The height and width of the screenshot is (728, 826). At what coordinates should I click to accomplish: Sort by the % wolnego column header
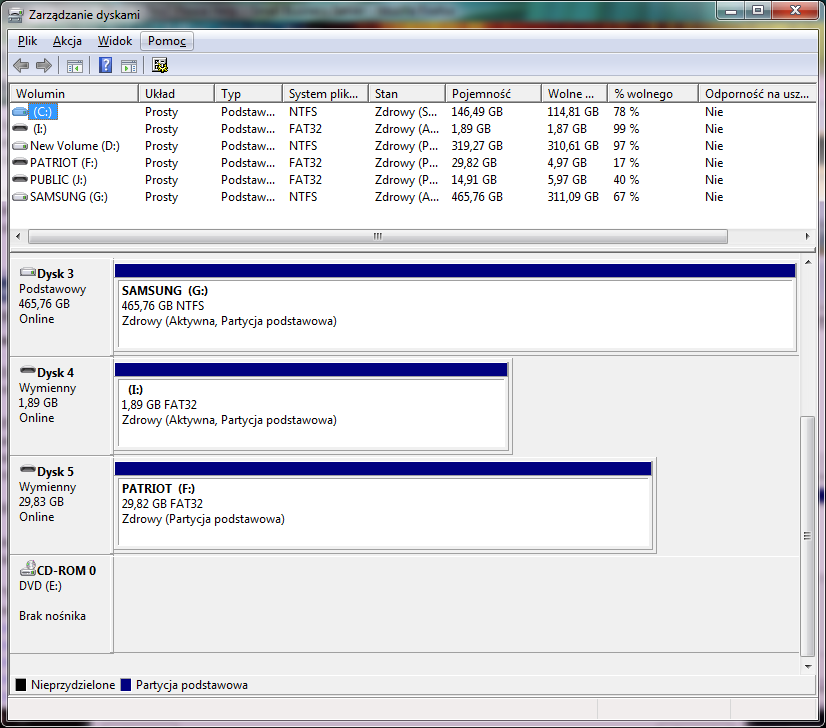coord(653,94)
